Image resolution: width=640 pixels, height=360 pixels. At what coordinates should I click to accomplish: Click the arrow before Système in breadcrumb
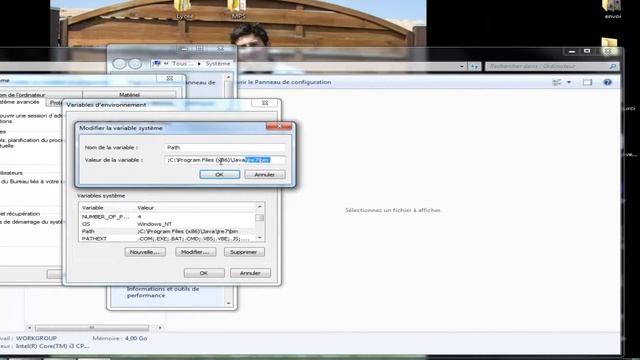200,64
